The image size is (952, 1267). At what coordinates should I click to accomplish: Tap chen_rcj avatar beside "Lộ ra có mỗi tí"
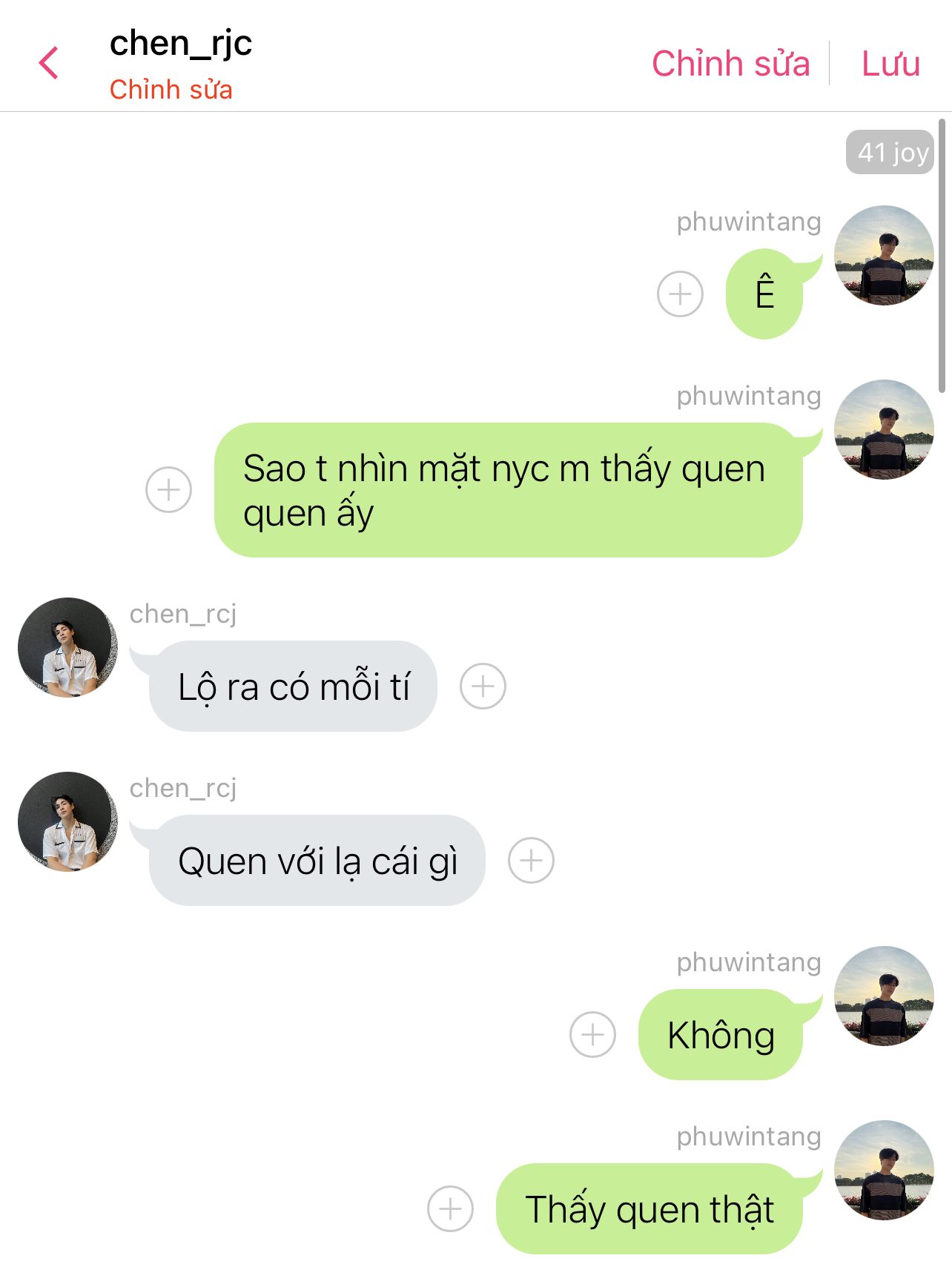(67, 647)
